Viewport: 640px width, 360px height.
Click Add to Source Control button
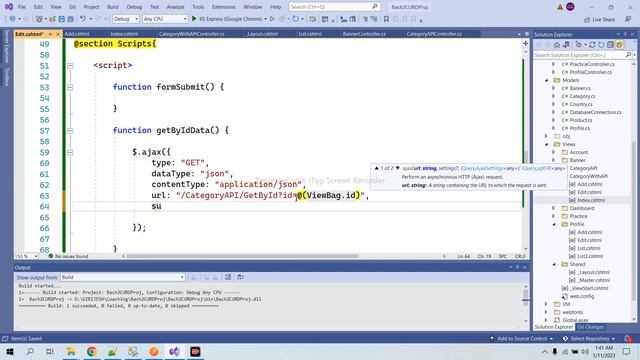pyautogui.click(x=521, y=338)
